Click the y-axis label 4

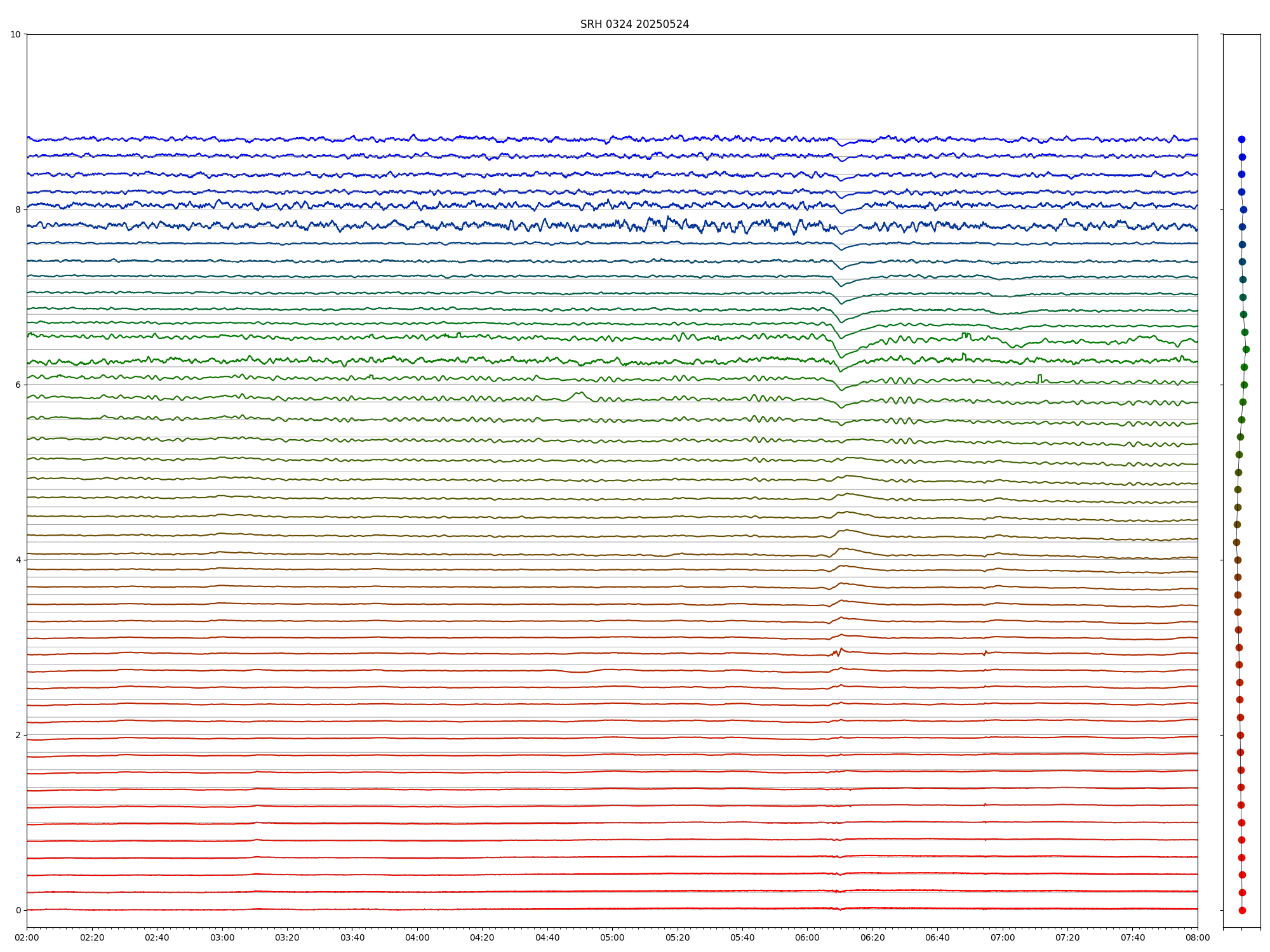click(18, 560)
